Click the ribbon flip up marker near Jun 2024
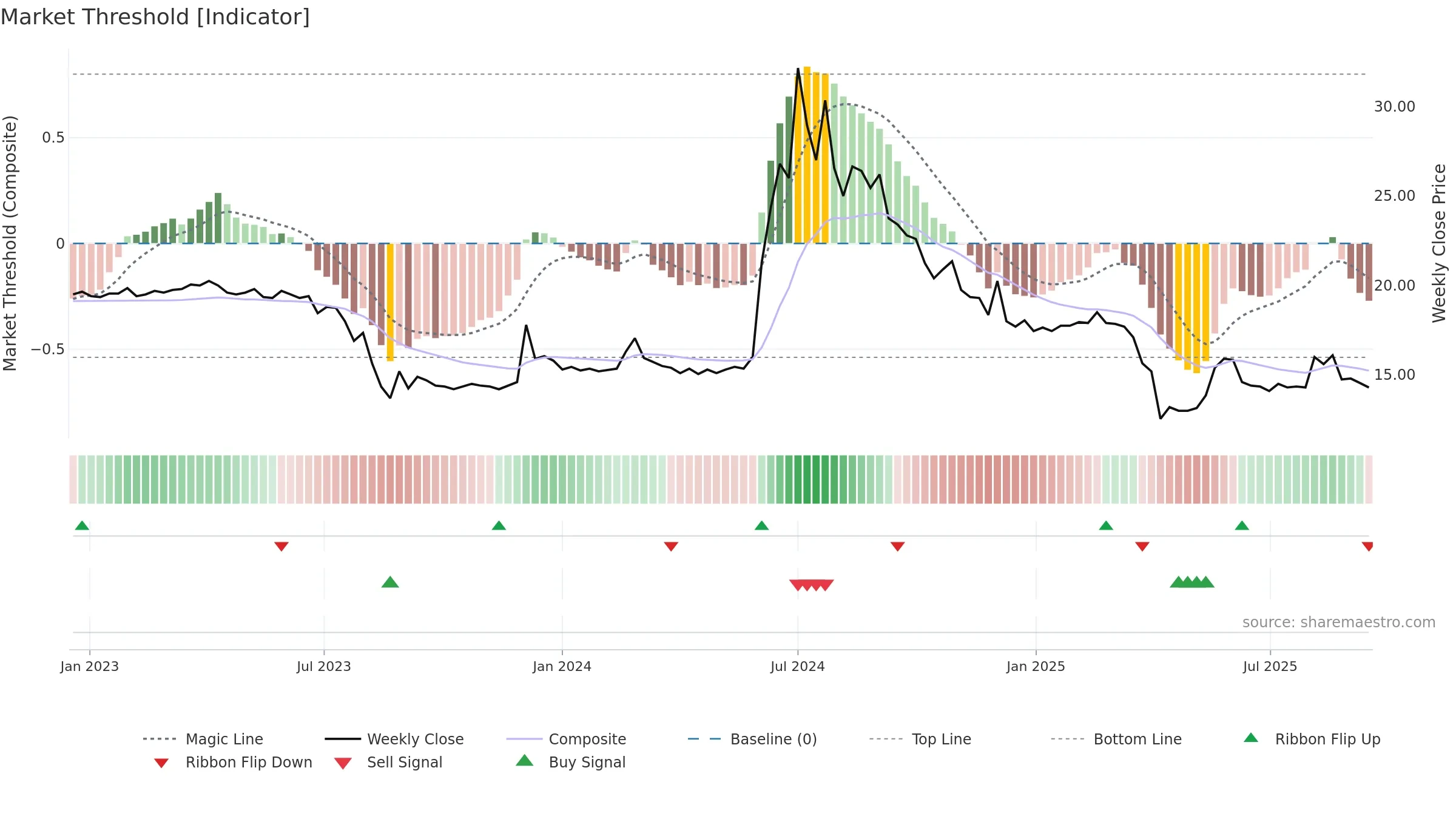The width and height of the screenshot is (1456, 819). [x=761, y=525]
